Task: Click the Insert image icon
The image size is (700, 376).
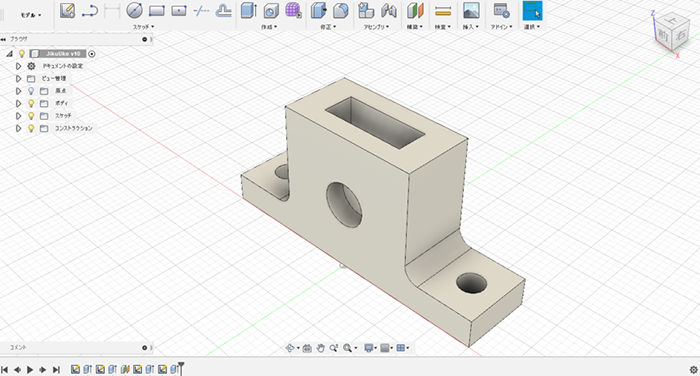Action: coord(471,11)
